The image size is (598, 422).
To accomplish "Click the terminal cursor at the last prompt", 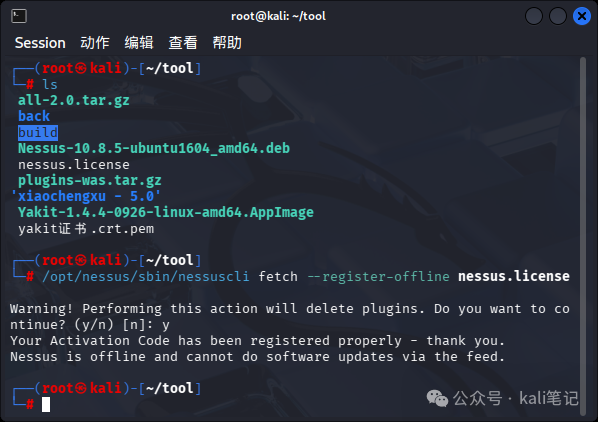I will pyautogui.click(x=46, y=404).
